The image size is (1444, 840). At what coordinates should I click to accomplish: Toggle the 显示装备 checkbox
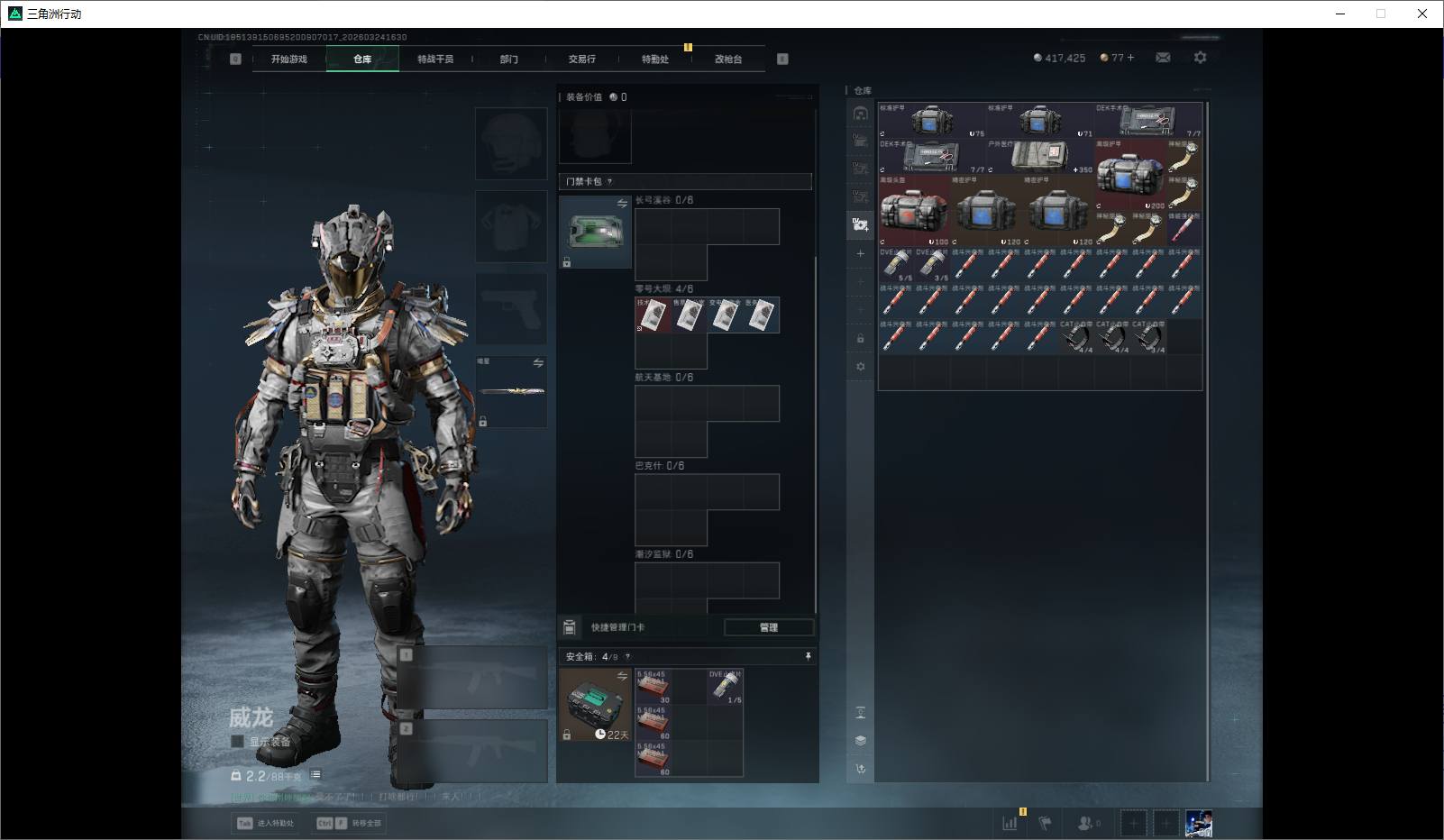point(238,741)
